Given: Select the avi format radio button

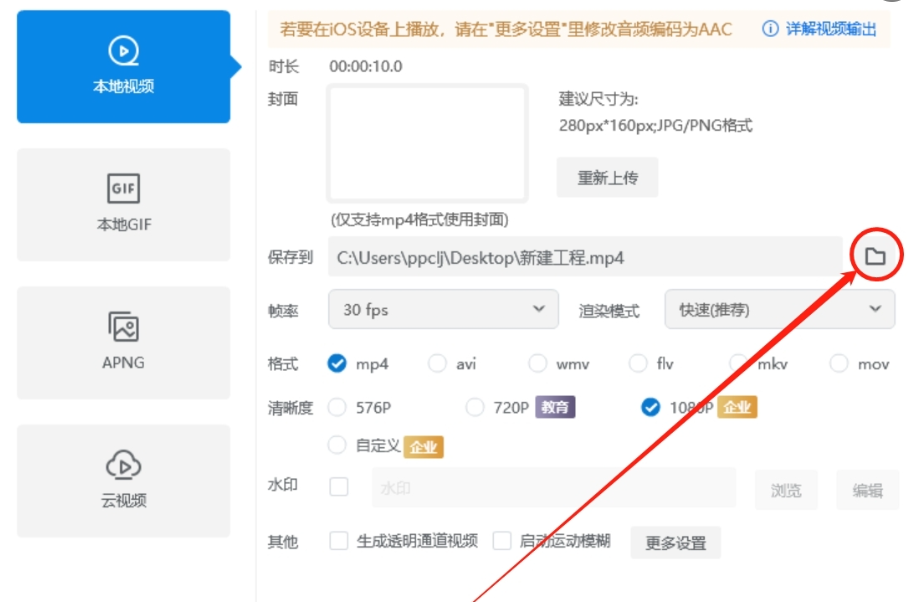Looking at the screenshot, I should tap(437, 364).
